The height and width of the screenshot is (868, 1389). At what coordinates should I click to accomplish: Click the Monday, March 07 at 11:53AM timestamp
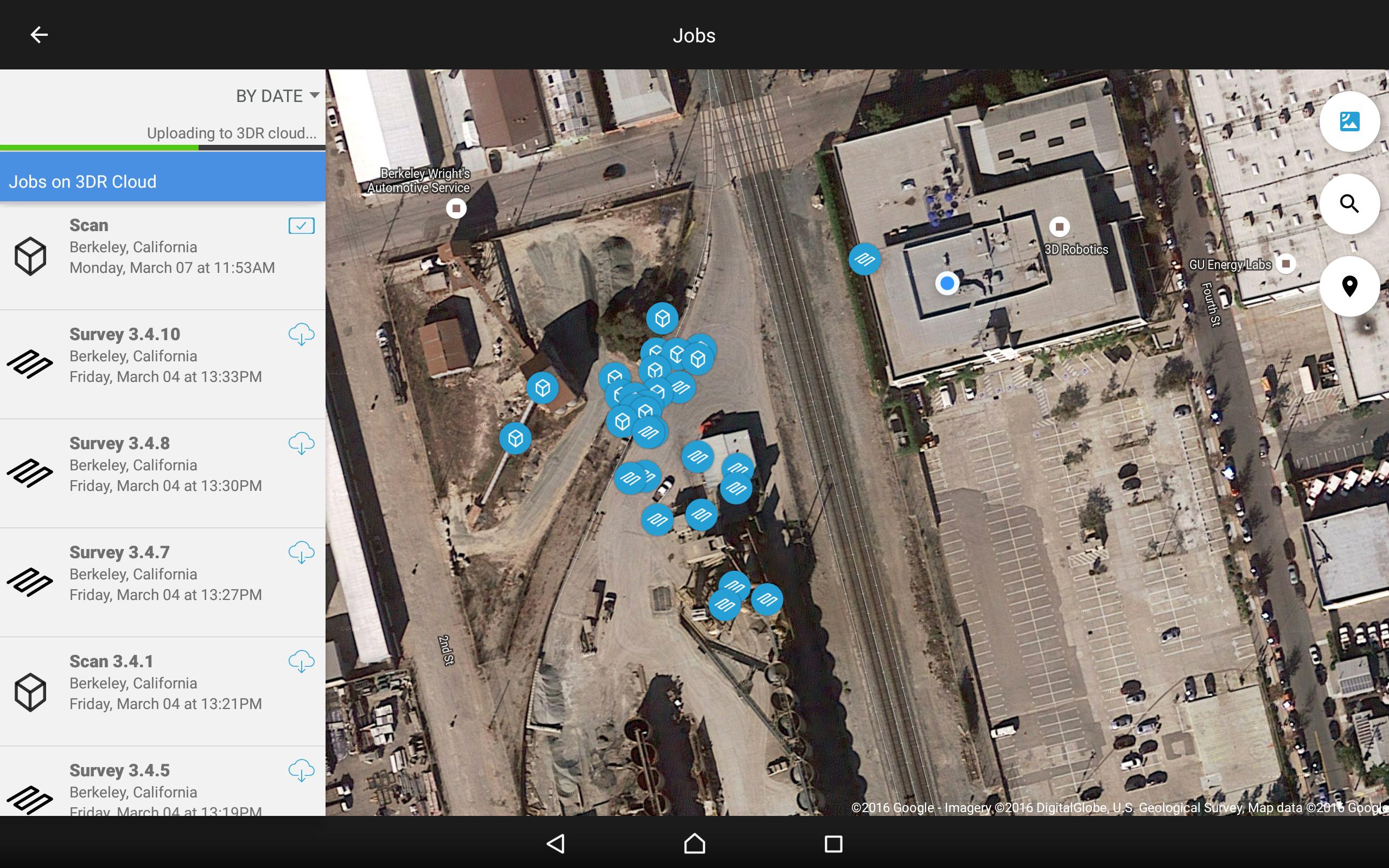point(172,267)
